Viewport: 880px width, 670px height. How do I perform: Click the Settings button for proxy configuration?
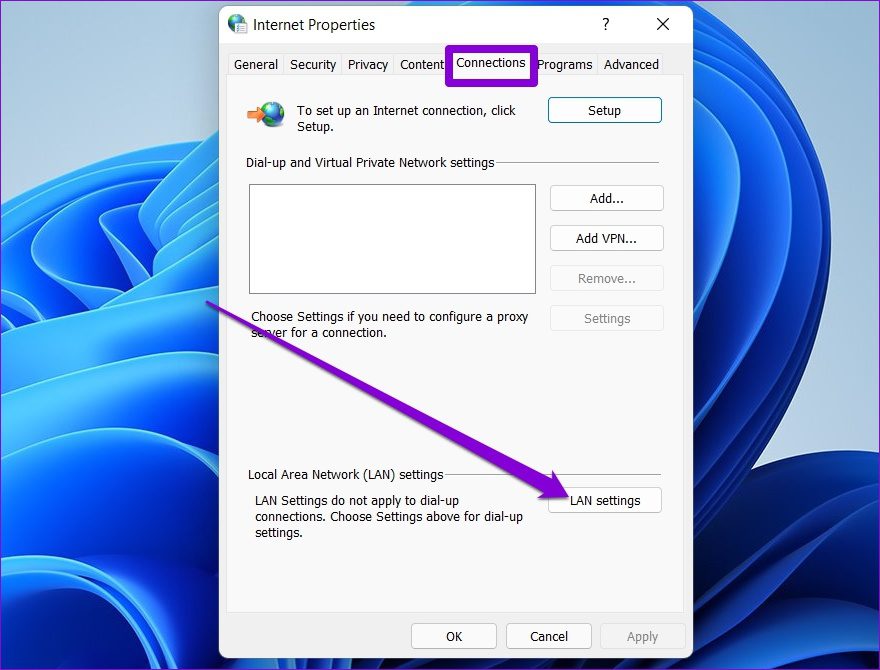point(606,318)
